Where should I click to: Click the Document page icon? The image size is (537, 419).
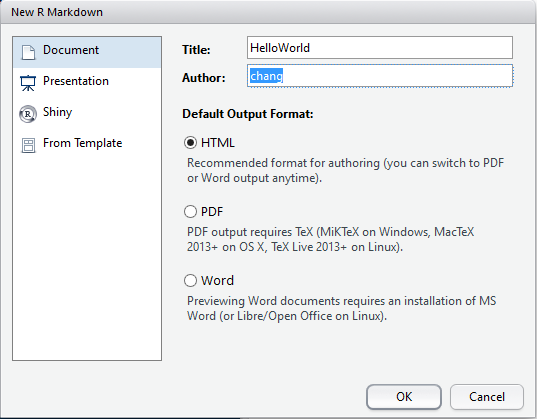coord(28,52)
